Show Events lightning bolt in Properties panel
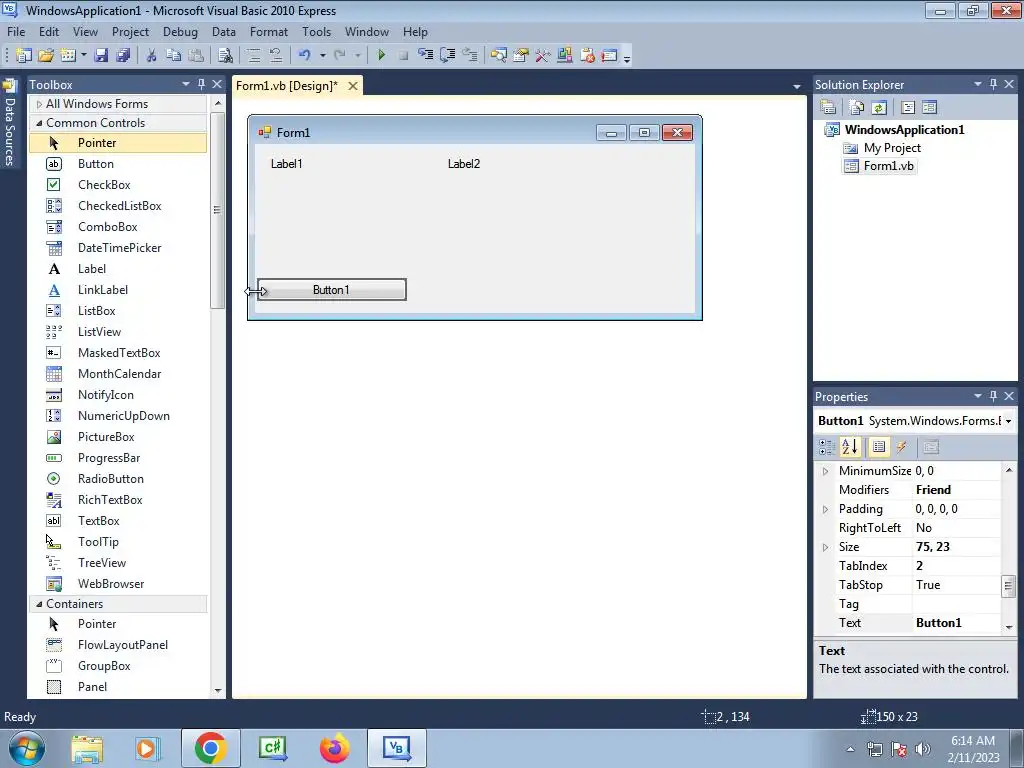1024x768 pixels. point(901,447)
